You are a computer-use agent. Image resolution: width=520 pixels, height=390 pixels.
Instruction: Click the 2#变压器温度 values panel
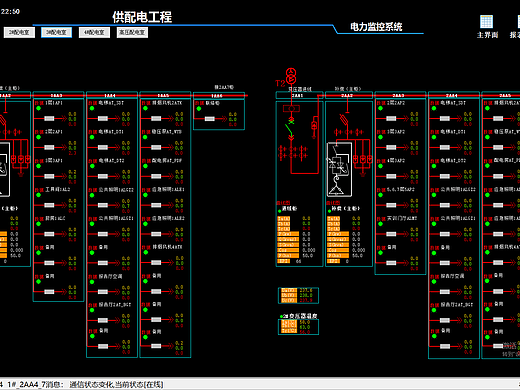tap(298, 327)
